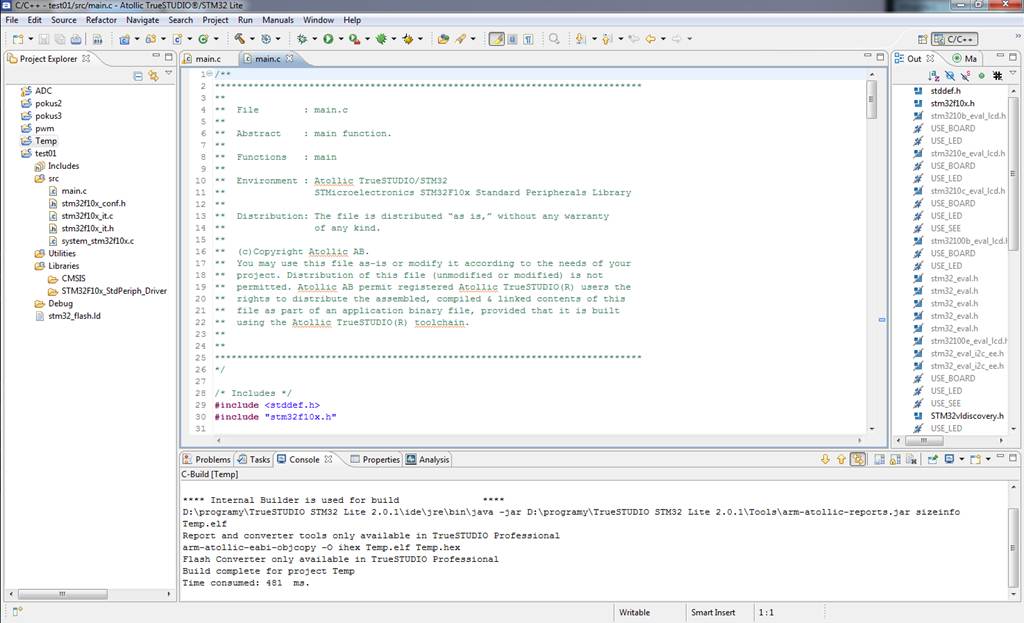Open the Debug bug dropdown arrow

314,39
